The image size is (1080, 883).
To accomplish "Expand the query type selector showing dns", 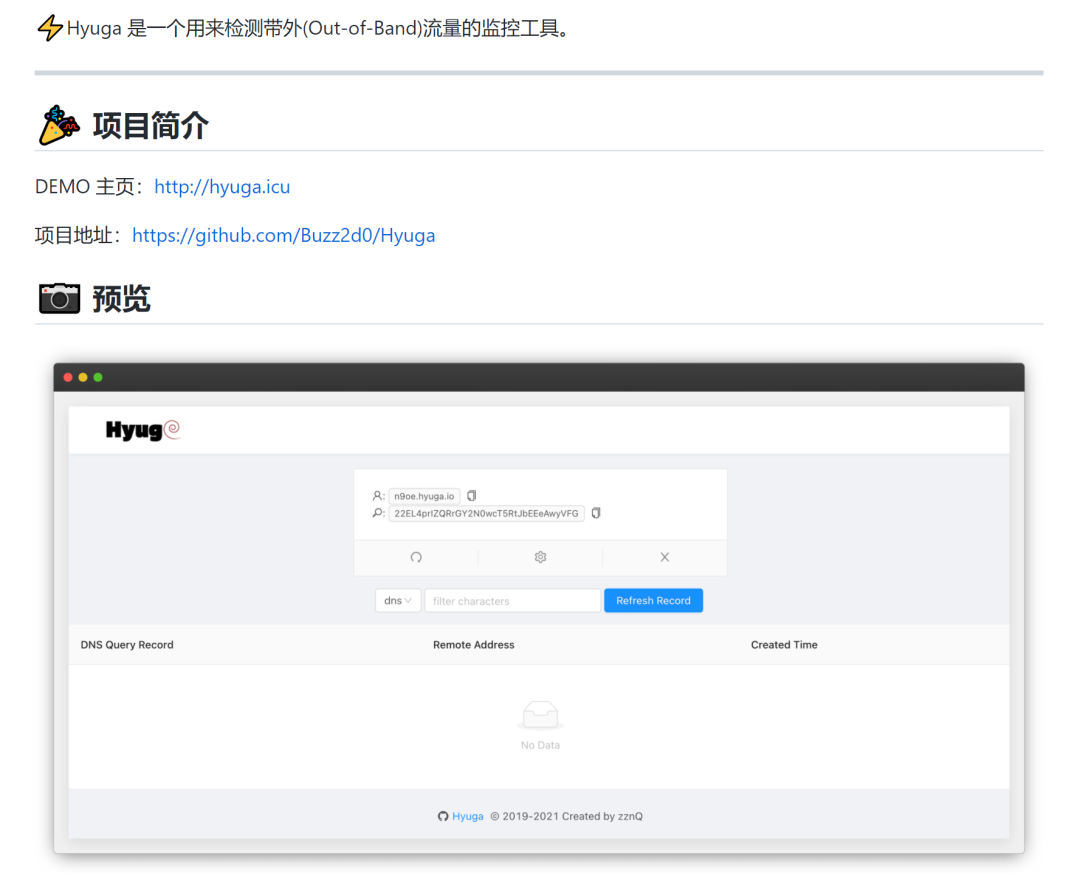I will point(397,600).
